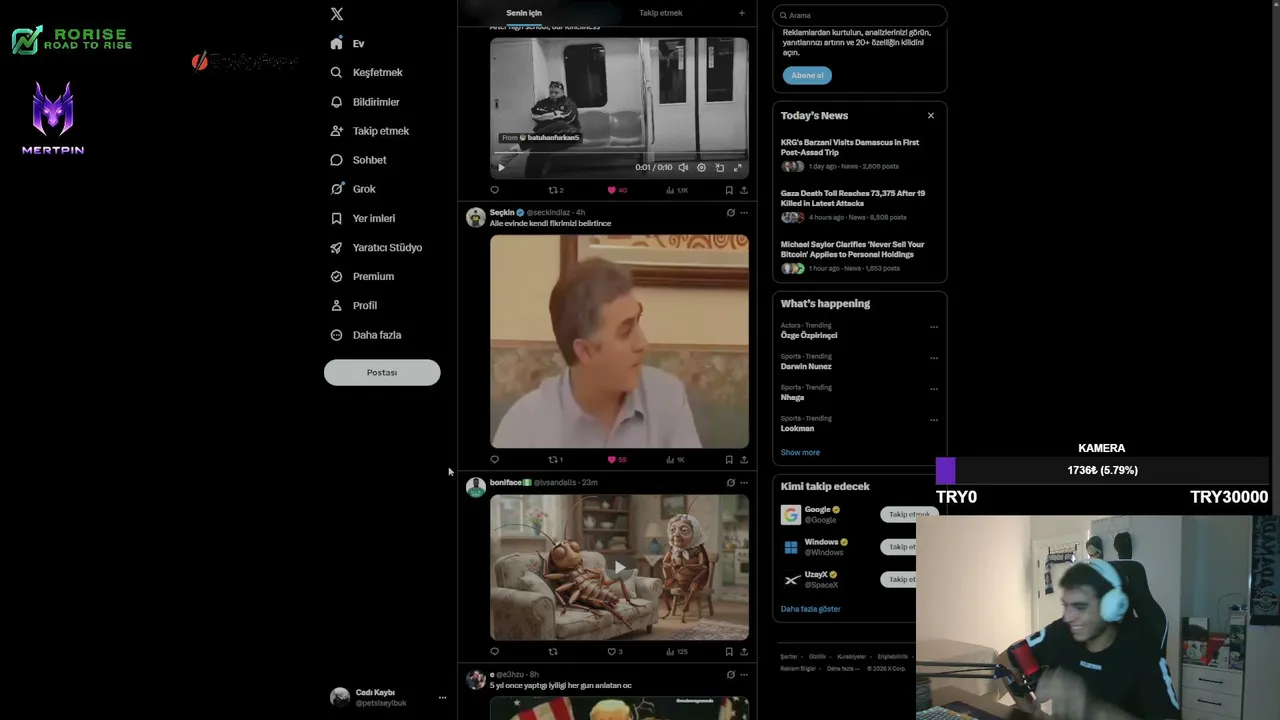Open more options on e3hzu's post
This screenshot has height=720, width=1280.
[744, 675]
